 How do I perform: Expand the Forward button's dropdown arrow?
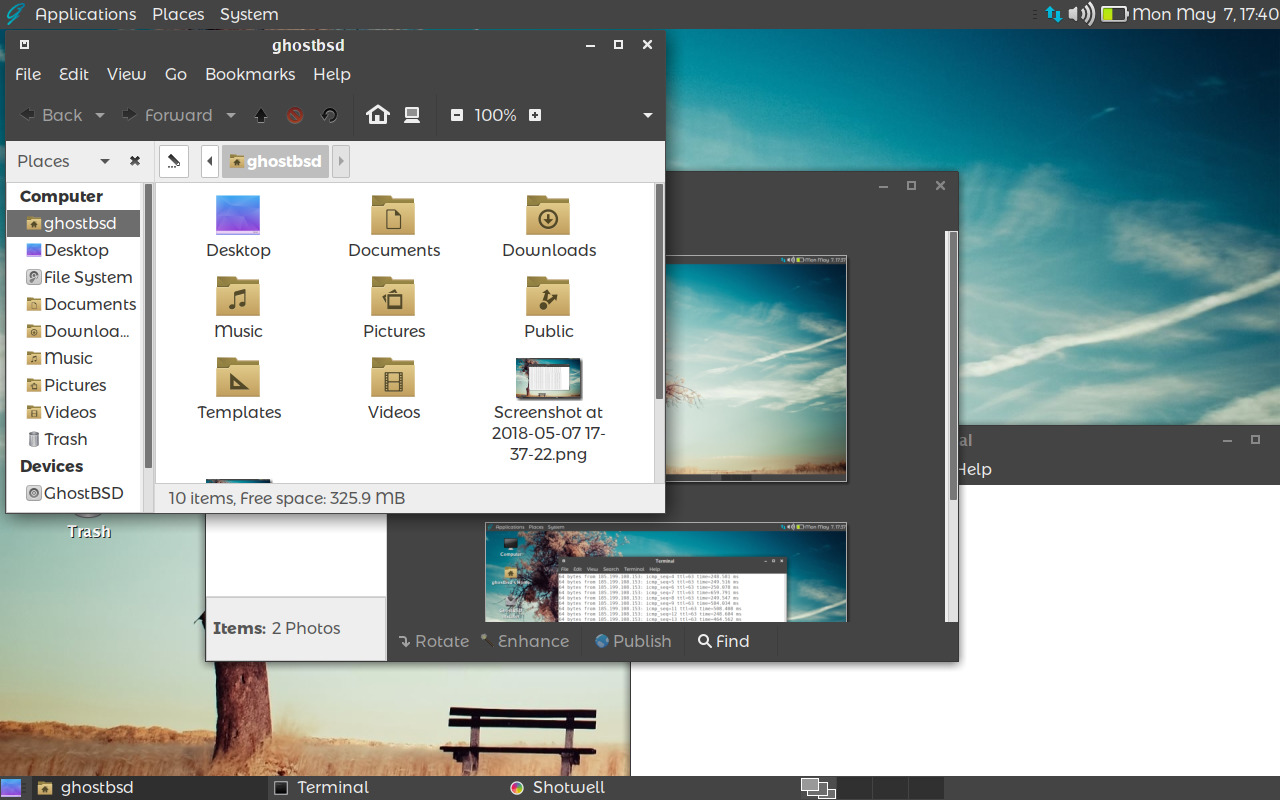tap(231, 115)
